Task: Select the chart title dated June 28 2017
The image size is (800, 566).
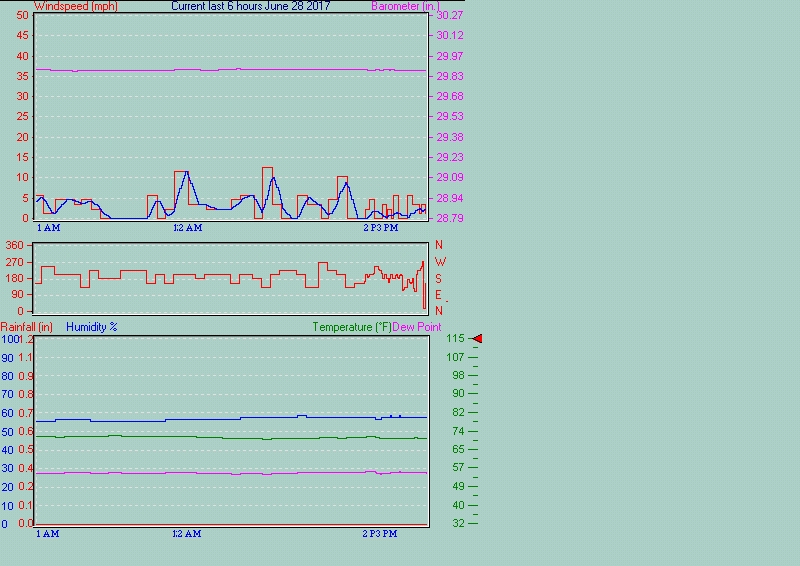Action: (x=250, y=6)
